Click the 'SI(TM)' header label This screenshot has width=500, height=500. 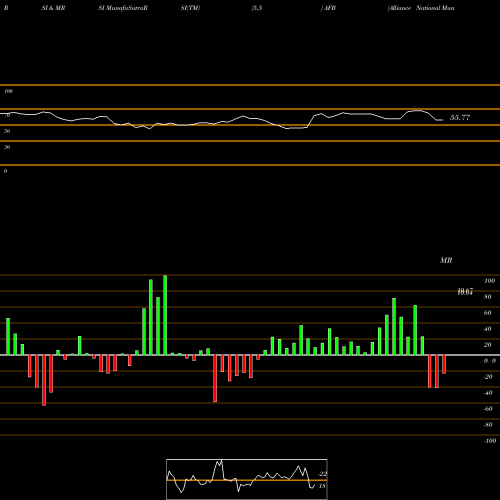click(x=190, y=8)
